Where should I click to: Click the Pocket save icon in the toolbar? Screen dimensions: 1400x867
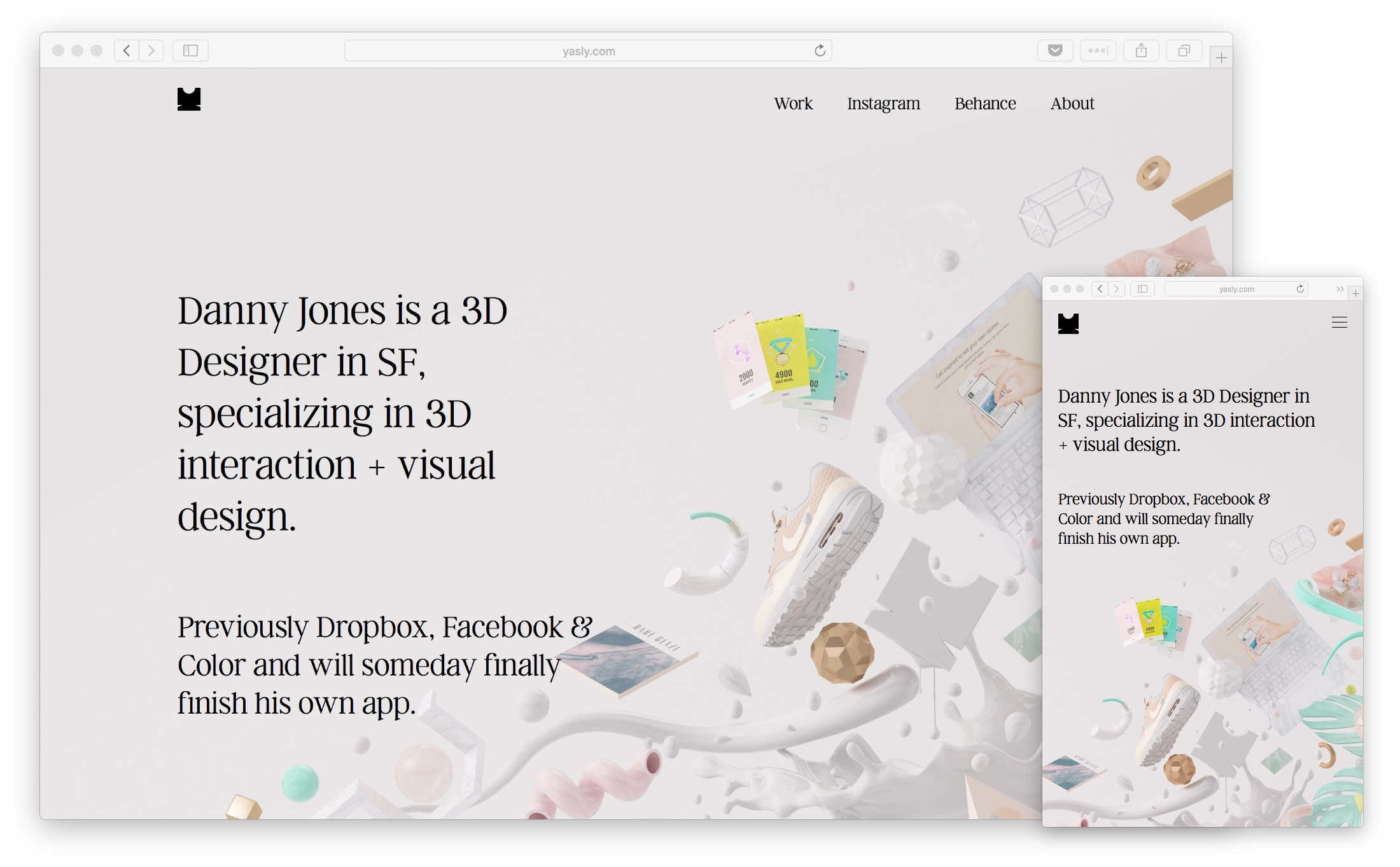(1054, 50)
